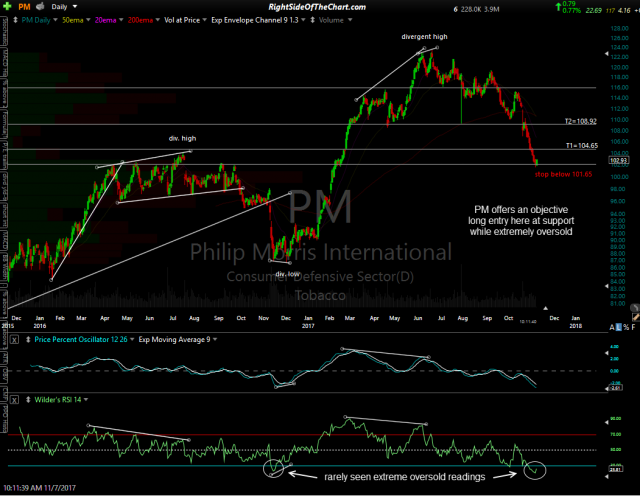Click the Wilder's RSI 14 label

[x=58, y=400]
